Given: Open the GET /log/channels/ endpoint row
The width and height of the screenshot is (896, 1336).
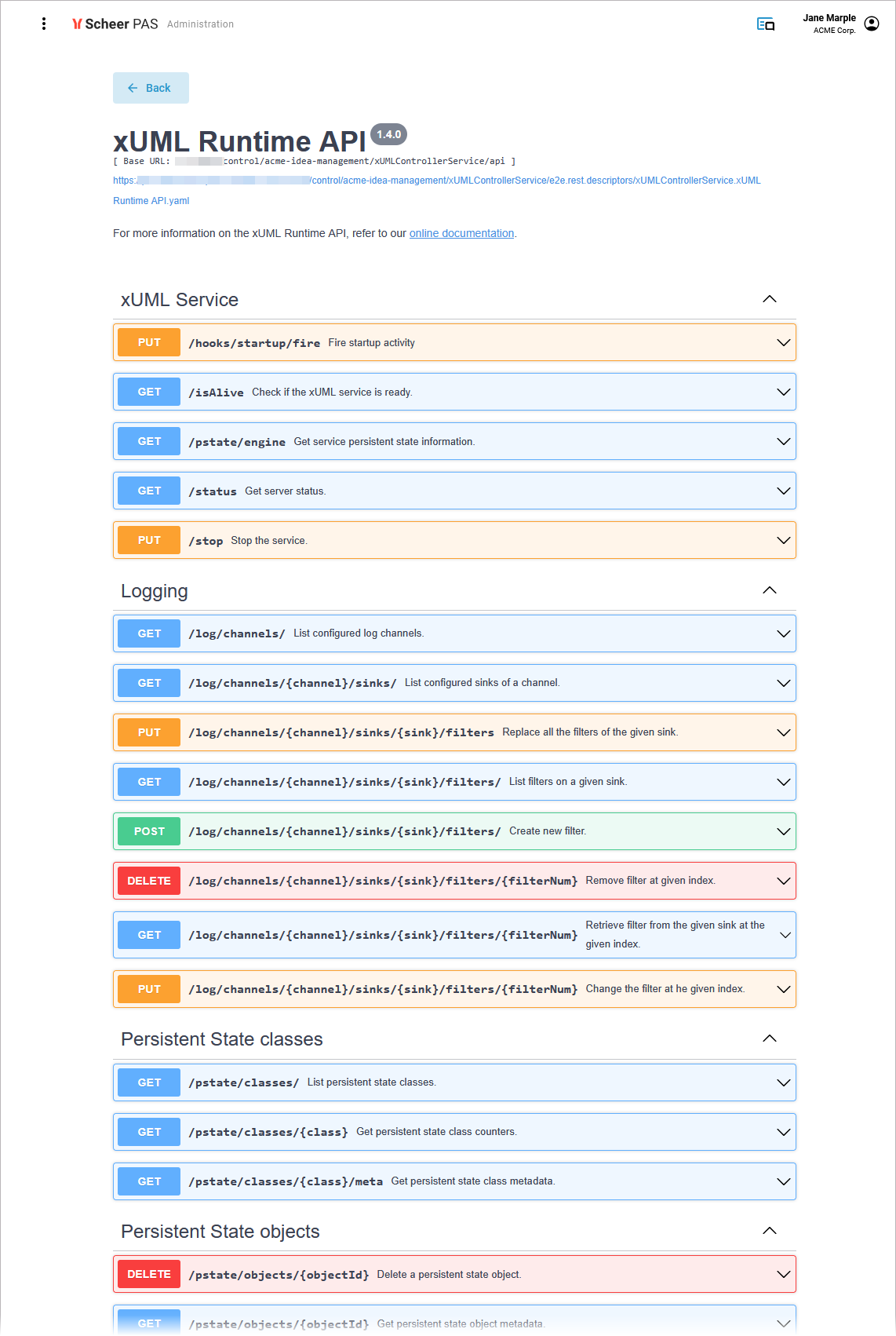Looking at the screenshot, I should tap(453, 633).
